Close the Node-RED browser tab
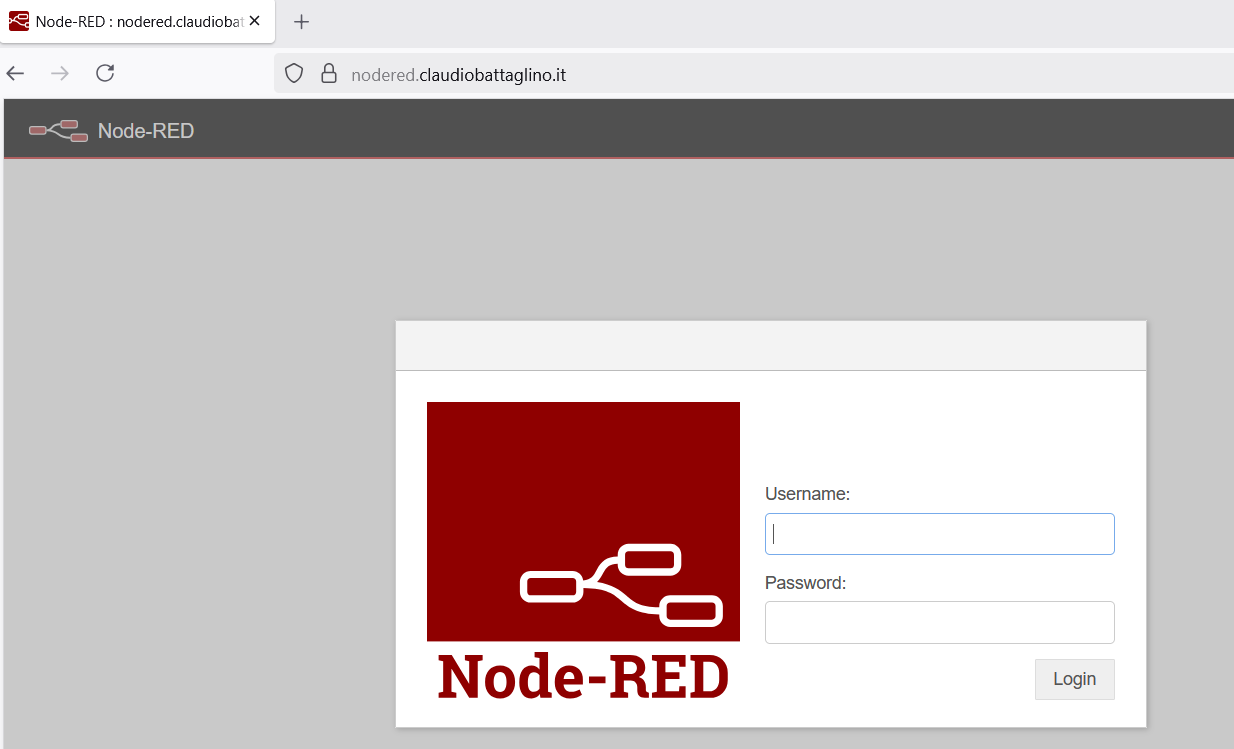 (254, 21)
